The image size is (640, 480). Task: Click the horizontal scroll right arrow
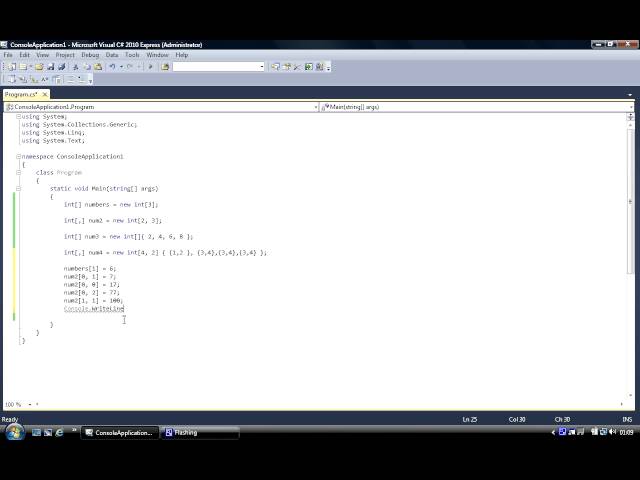click(622, 404)
